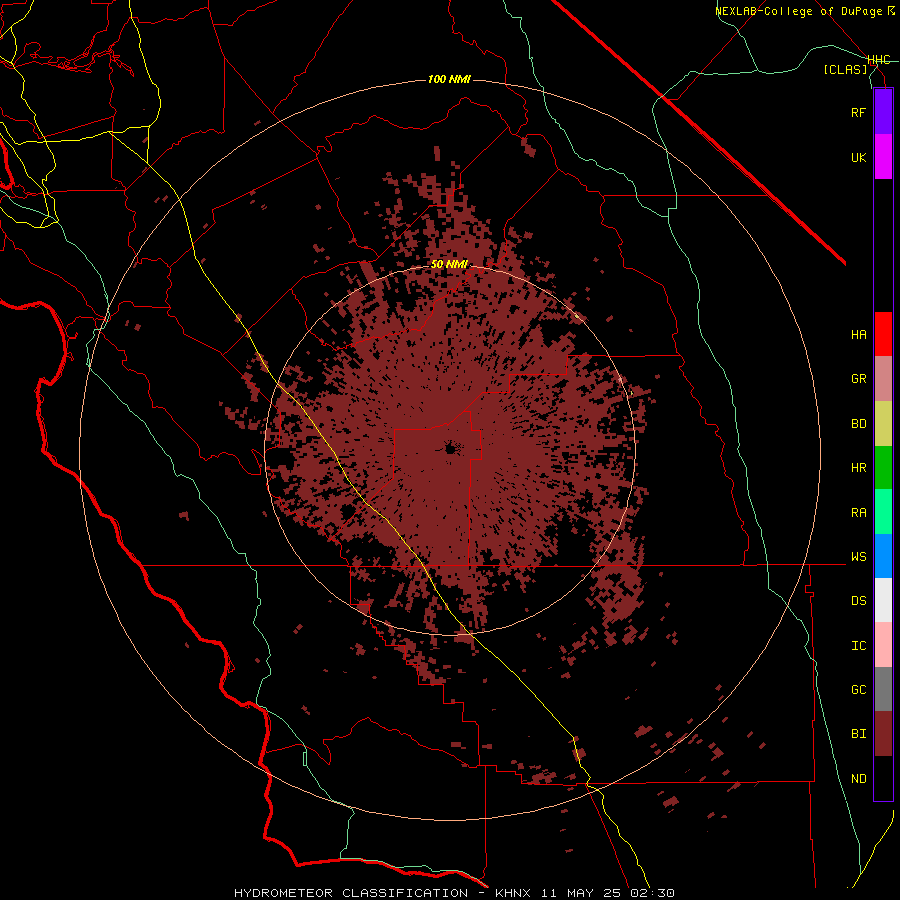Click the HR legend label
This screenshot has width=900, height=900.
tap(858, 468)
